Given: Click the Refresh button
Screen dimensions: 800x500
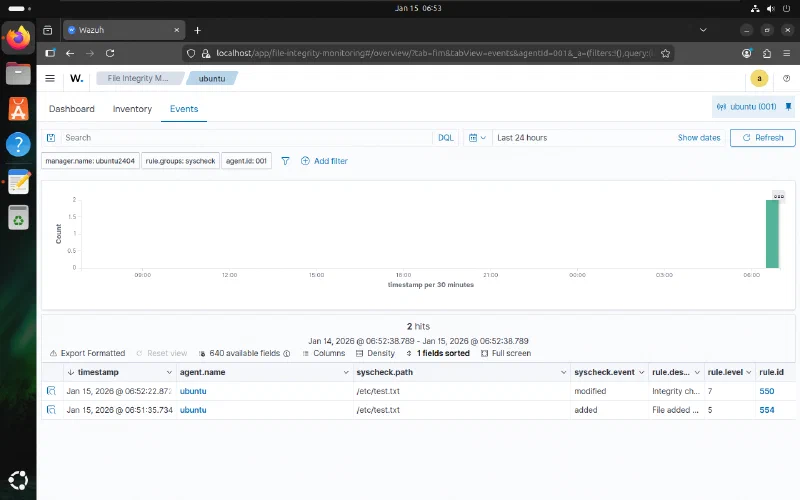Looking at the screenshot, I should 762,138.
